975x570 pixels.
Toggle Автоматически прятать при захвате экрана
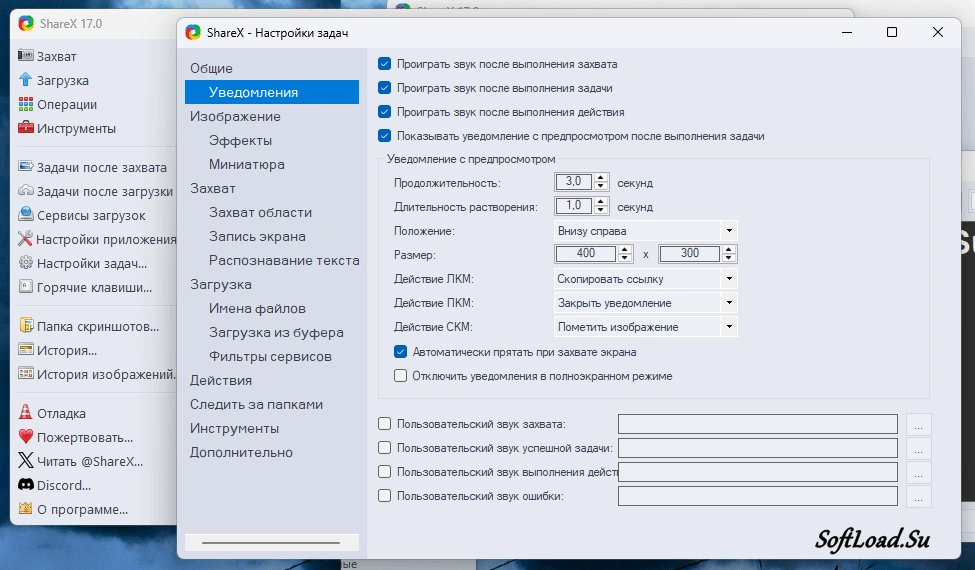400,352
